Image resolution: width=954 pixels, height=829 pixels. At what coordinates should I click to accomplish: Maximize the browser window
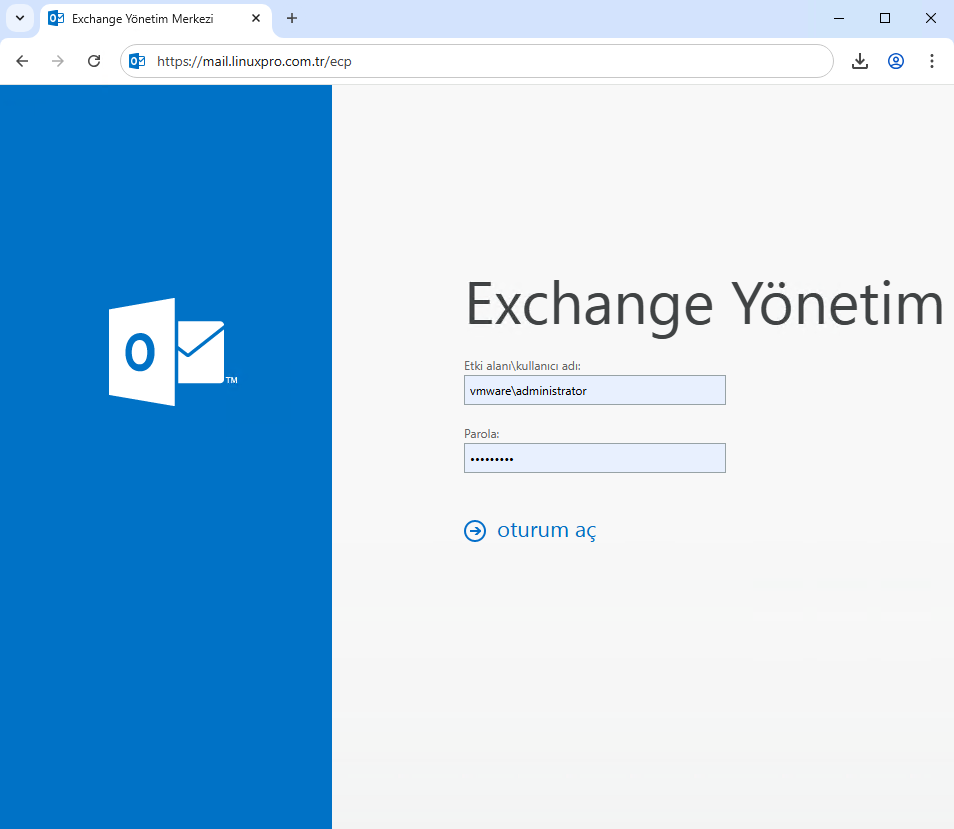tap(885, 18)
